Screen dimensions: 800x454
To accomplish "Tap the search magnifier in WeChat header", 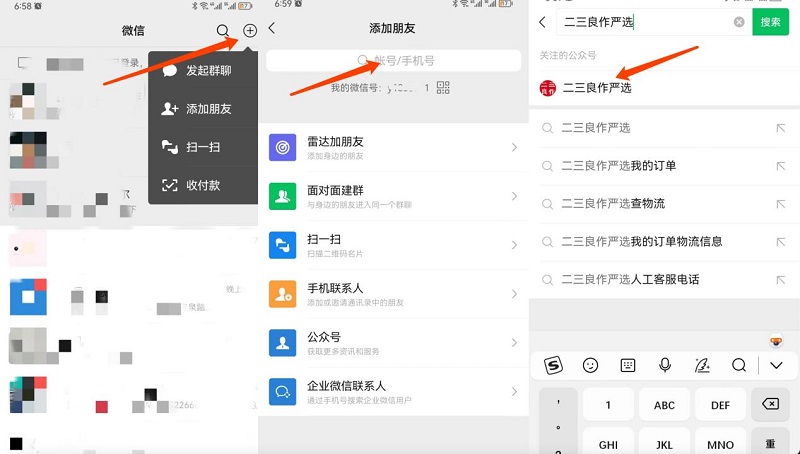I will click(222, 31).
